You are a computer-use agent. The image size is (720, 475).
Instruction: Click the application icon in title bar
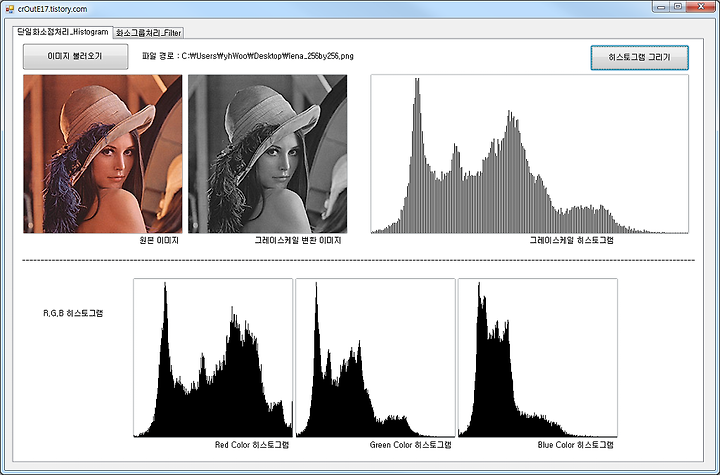tap(10, 9)
